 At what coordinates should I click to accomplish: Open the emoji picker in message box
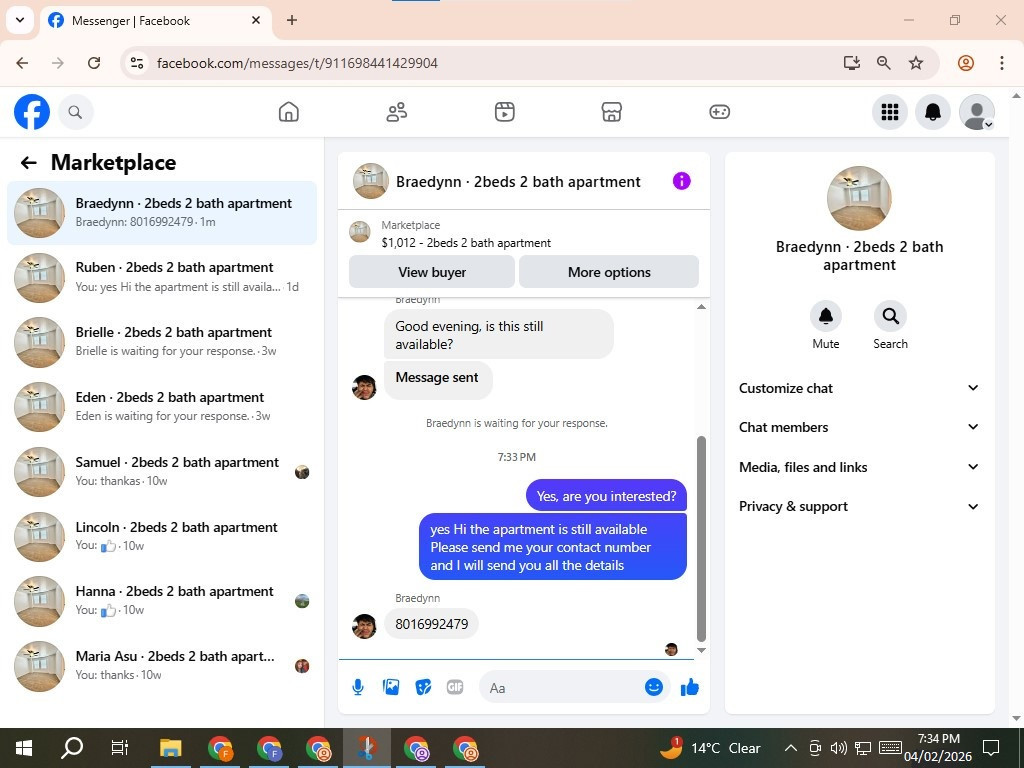tap(654, 687)
